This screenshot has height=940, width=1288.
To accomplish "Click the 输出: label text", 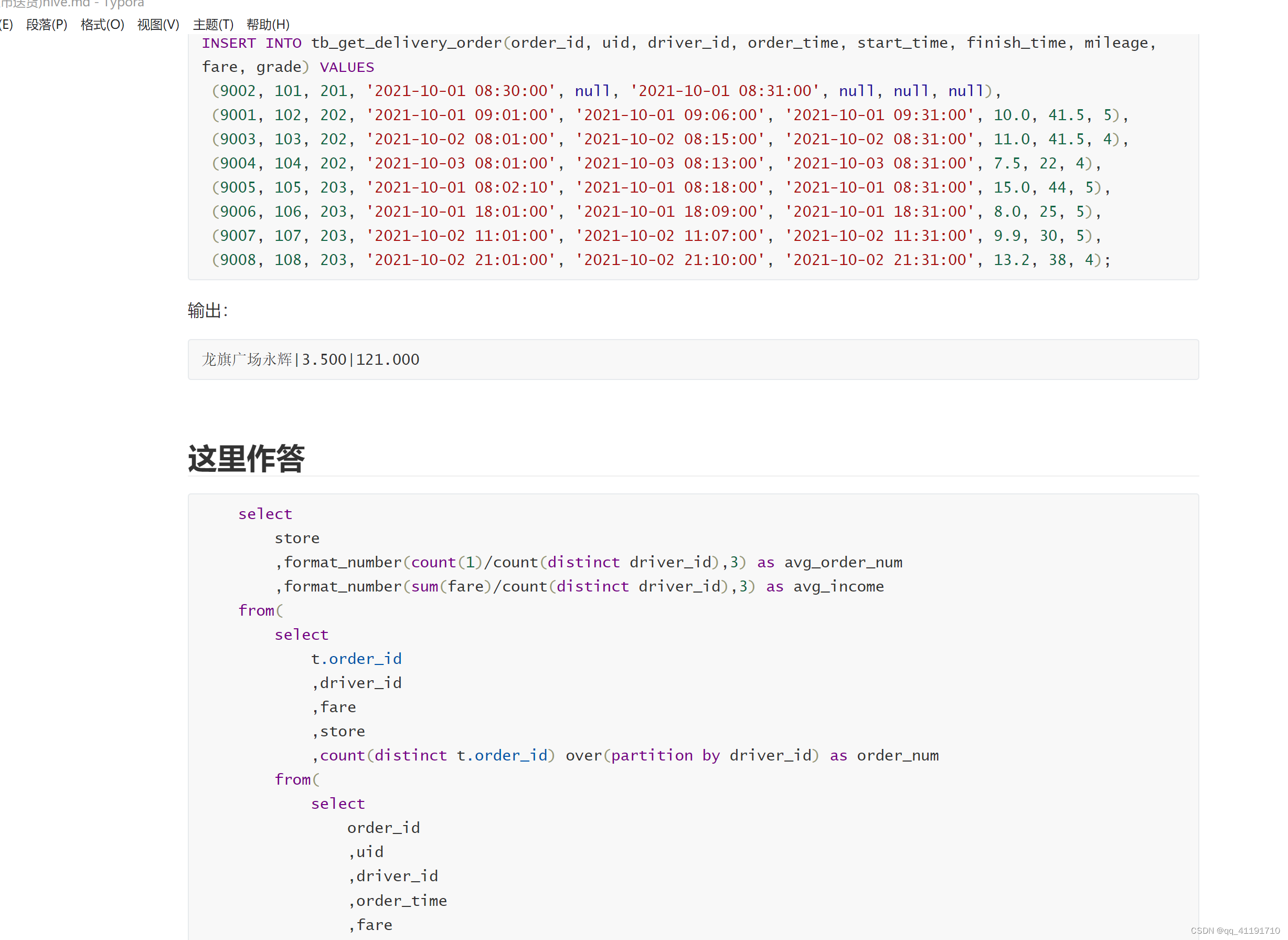I will click(x=208, y=311).
